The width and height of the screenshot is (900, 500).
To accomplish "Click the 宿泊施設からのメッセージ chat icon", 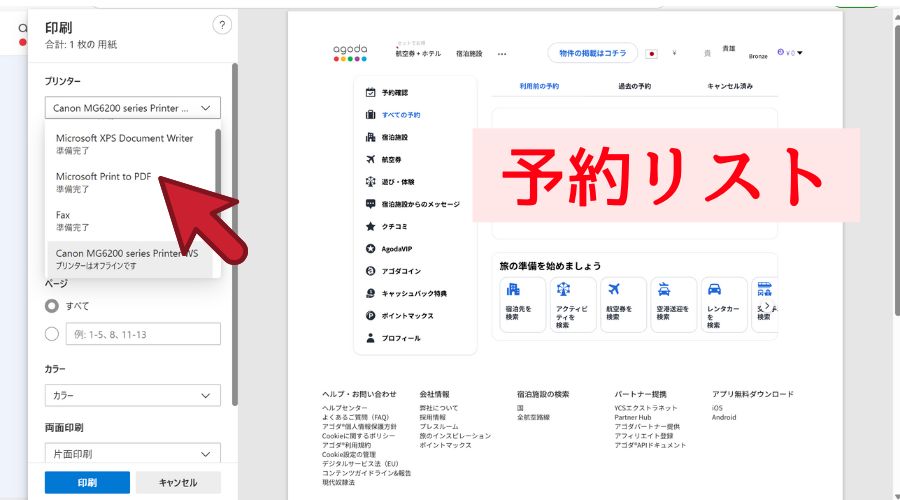I will tap(371, 204).
